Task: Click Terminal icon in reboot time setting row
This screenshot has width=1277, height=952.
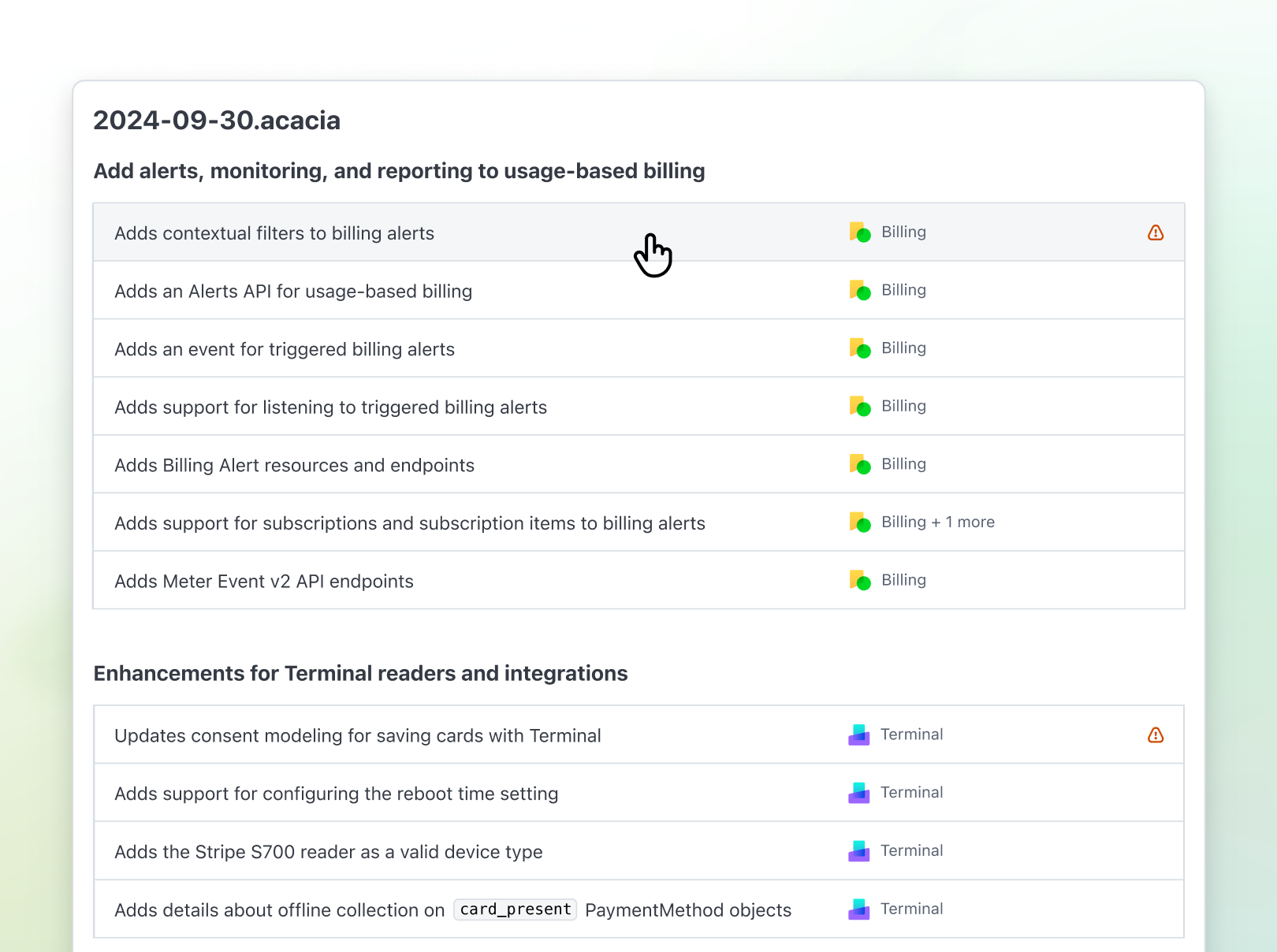Action: 859,793
